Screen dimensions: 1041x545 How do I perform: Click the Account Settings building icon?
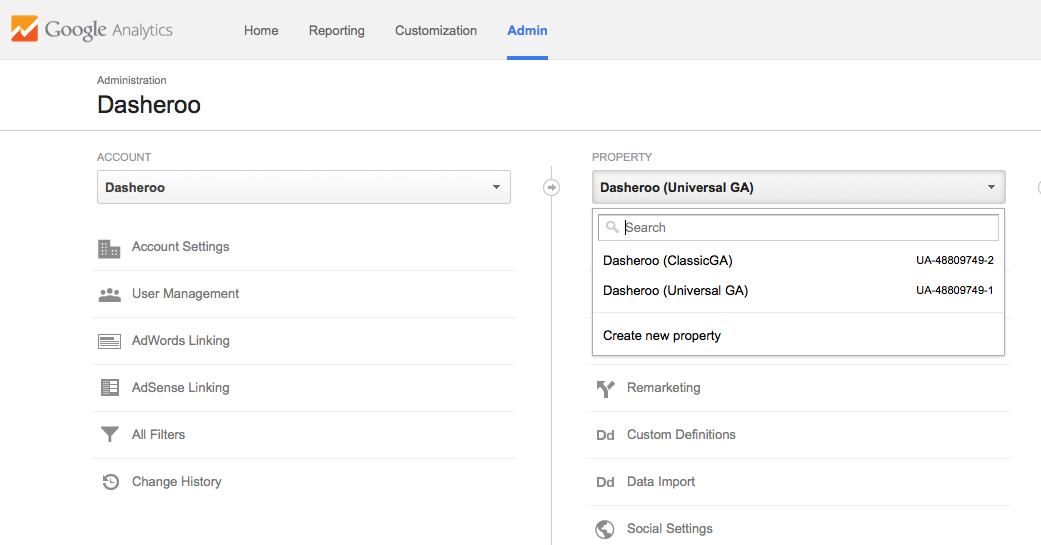(x=109, y=248)
